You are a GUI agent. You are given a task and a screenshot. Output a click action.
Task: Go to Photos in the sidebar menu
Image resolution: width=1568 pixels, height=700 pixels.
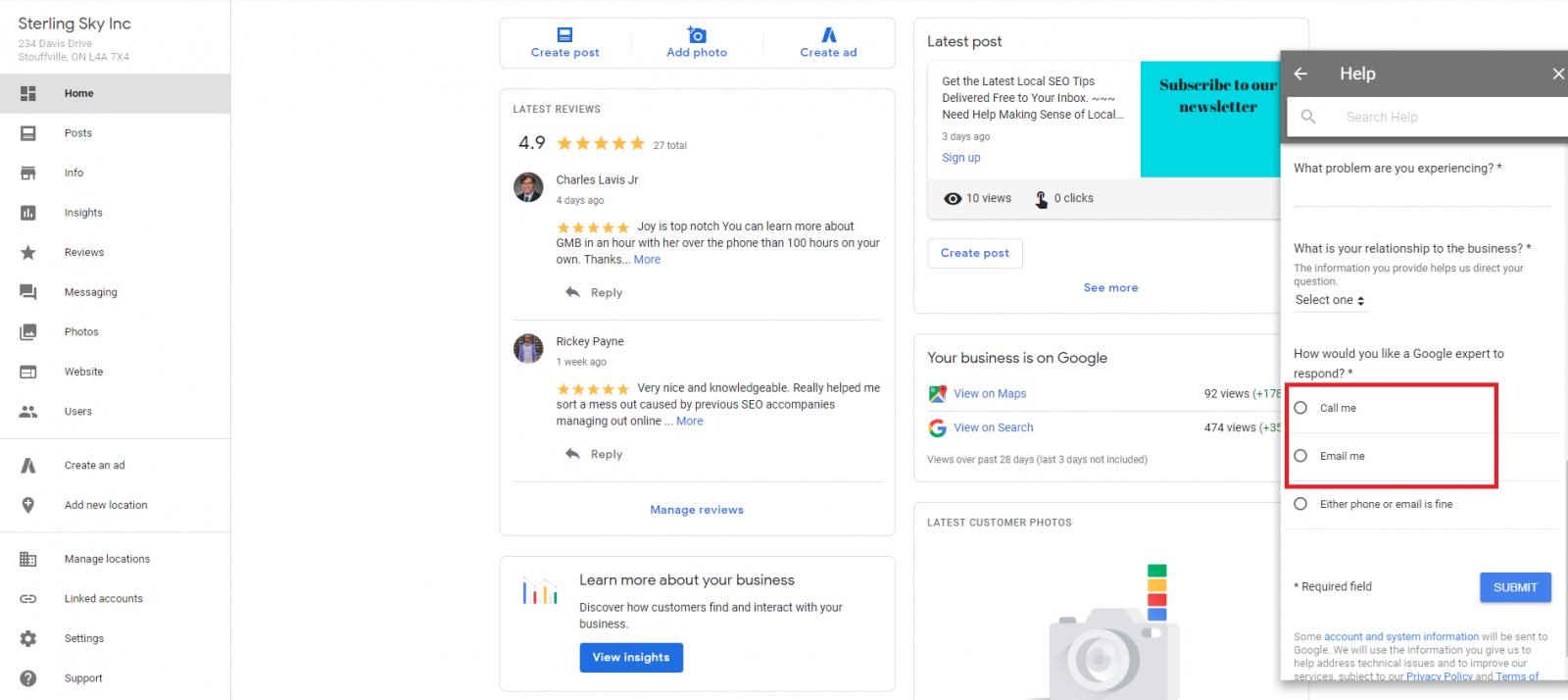click(81, 332)
